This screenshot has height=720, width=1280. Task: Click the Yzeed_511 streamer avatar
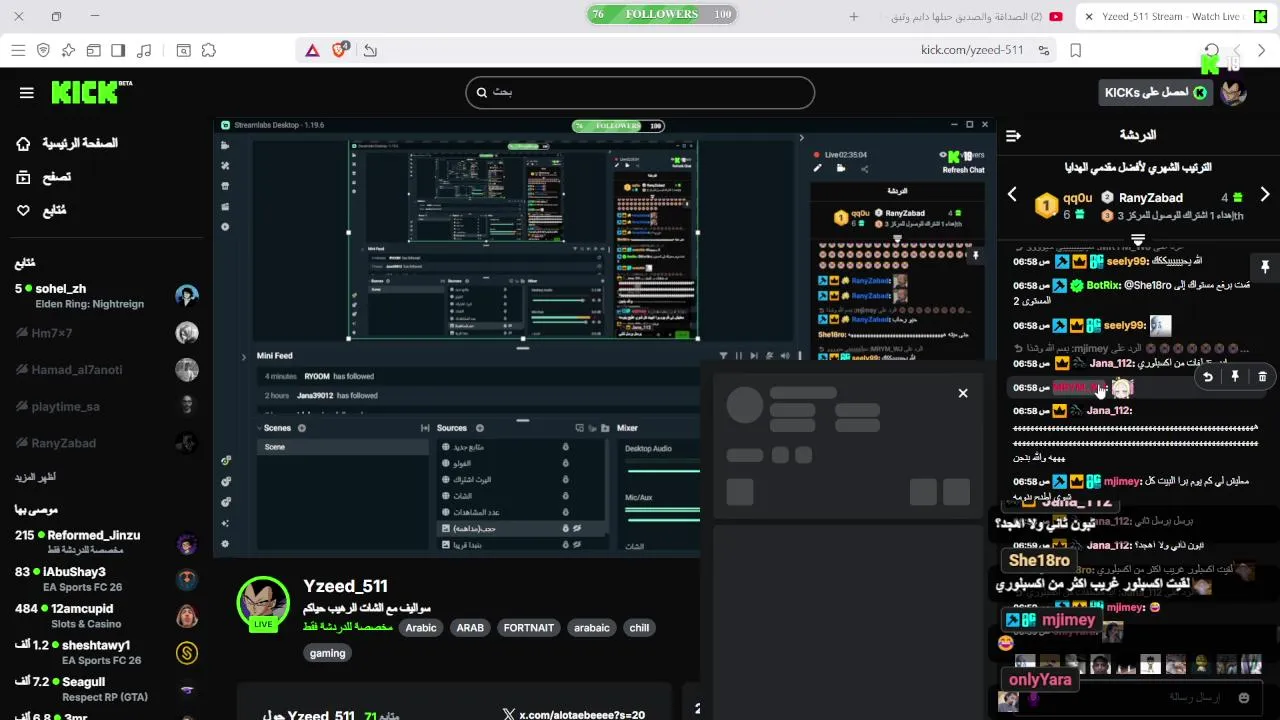263,602
